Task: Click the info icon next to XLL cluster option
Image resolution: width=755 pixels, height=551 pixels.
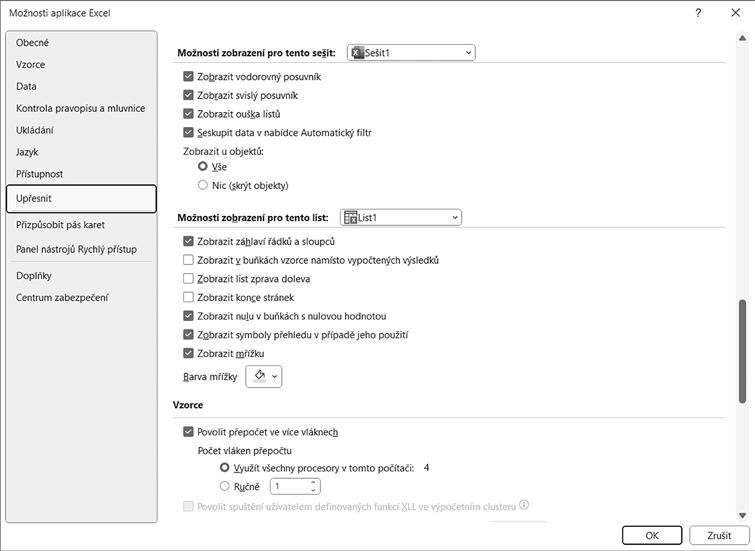Action: (x=524, y=506)
